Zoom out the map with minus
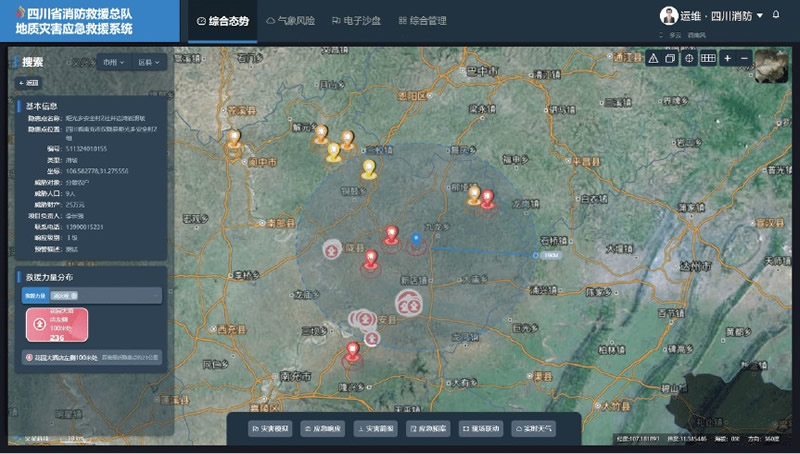Screen dimensions: 800x454 coord(744,58)
